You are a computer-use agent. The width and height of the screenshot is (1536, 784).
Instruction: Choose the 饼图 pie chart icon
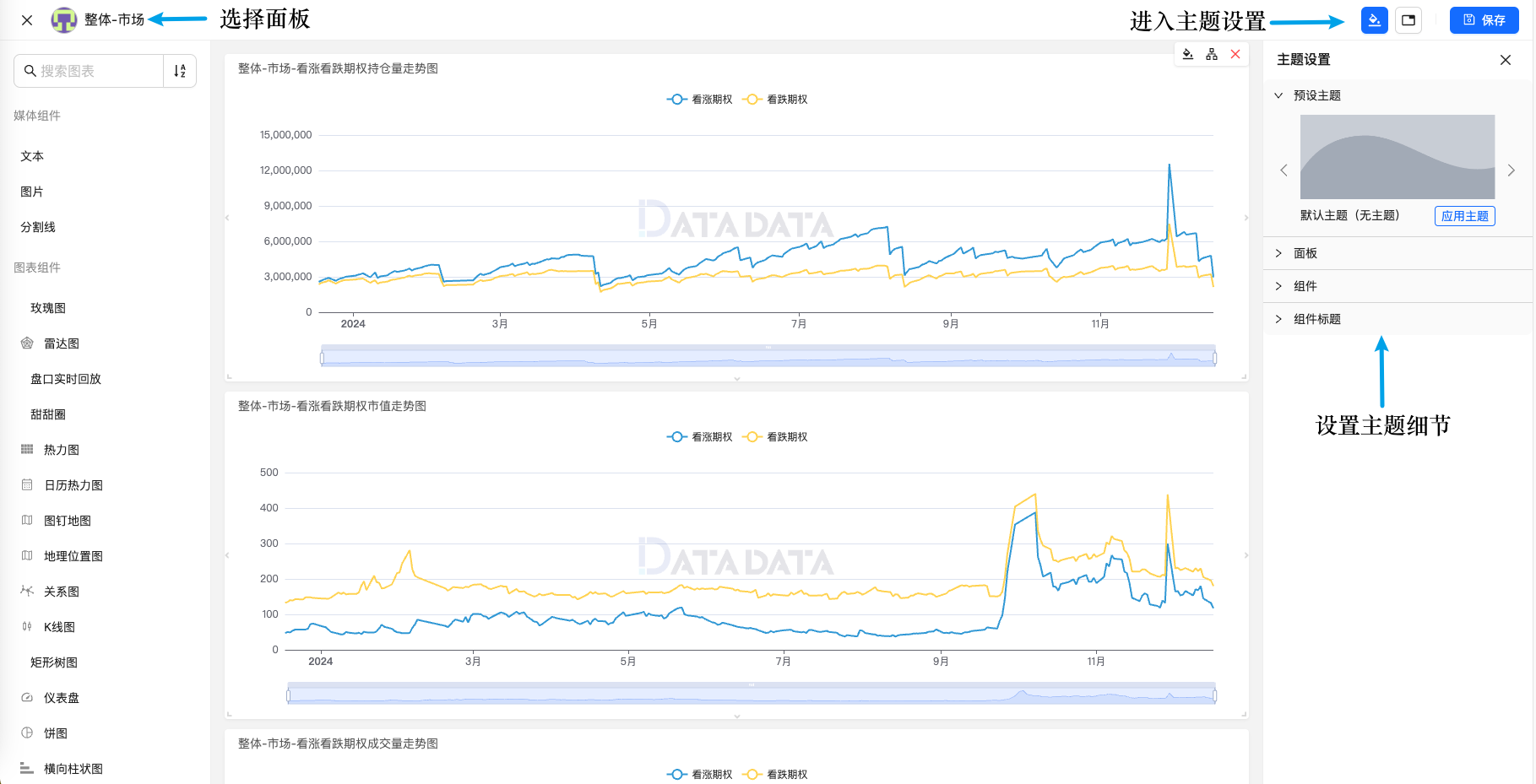27,733
